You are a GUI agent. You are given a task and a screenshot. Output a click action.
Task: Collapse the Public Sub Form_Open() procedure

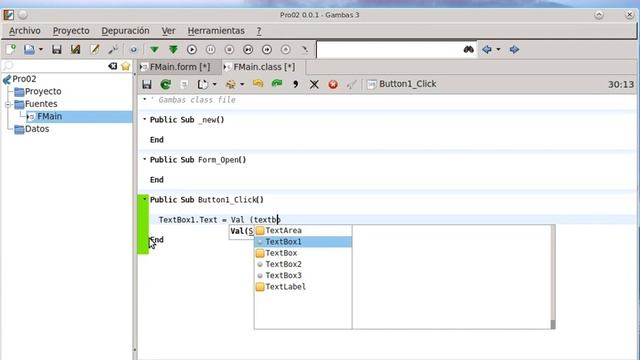[x=144, y=159]
